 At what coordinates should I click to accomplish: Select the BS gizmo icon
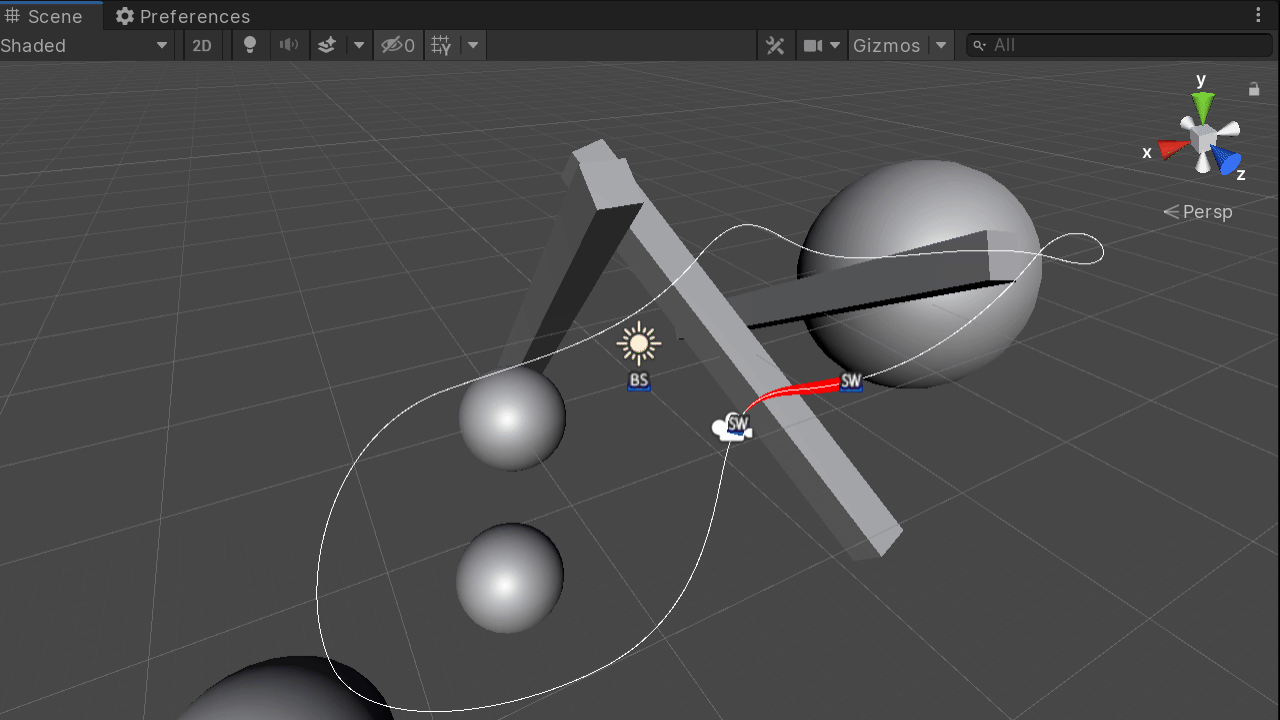point(639,381)
